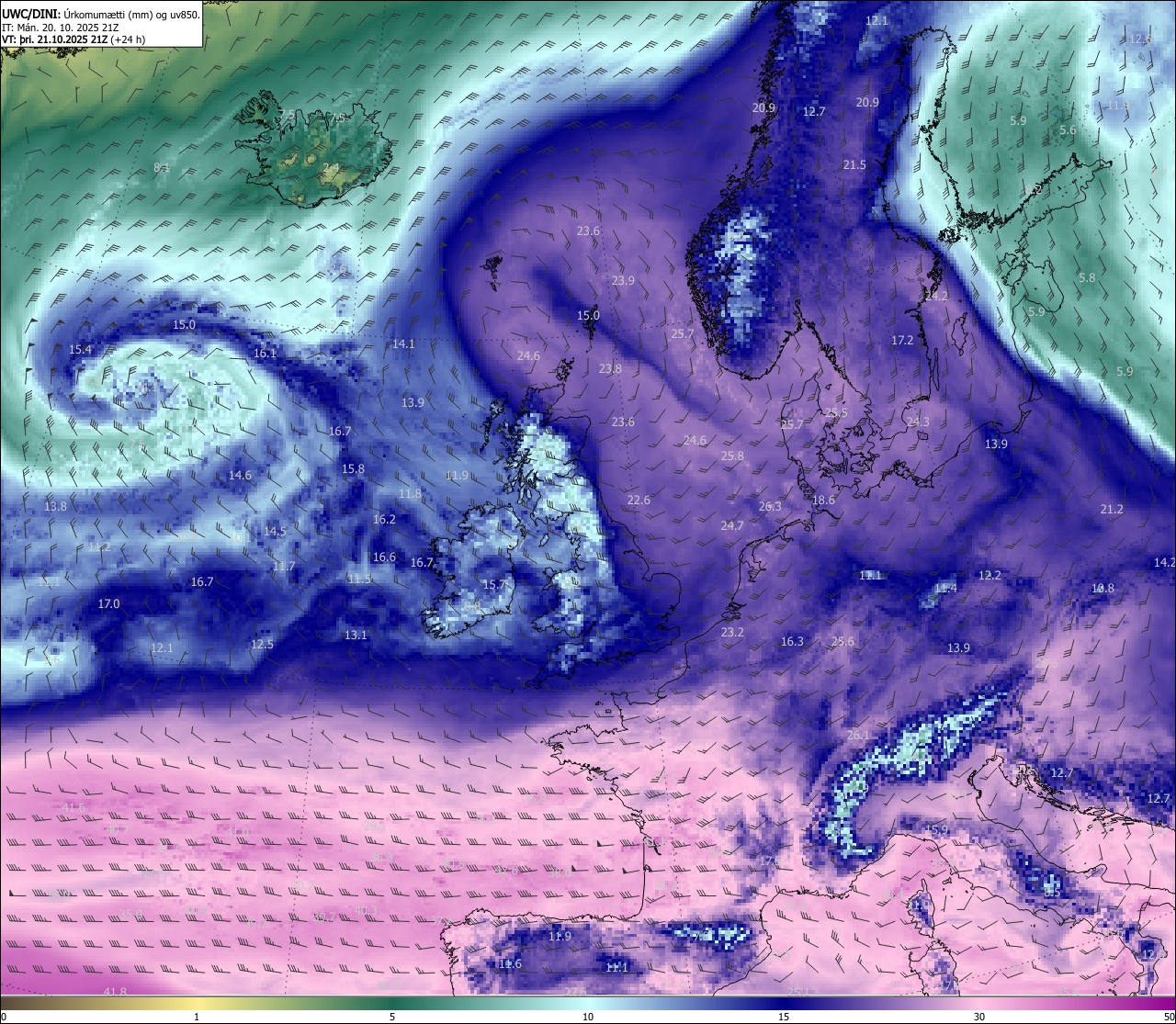Click the 16.3 value label
Viewport: 1176px width, 1024px height.
[x=792, y=641]
